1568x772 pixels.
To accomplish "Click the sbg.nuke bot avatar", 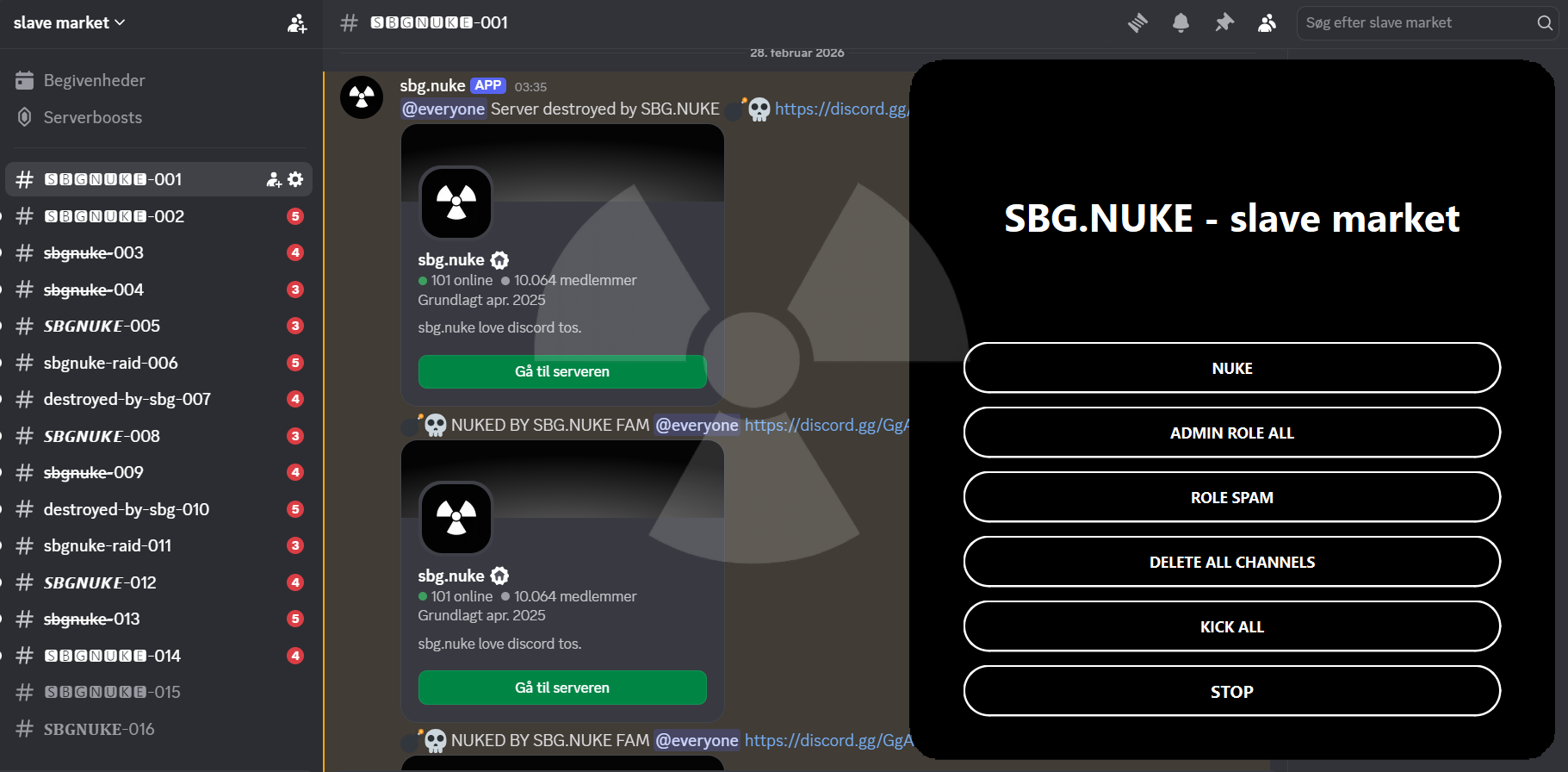I will (362, 97).
